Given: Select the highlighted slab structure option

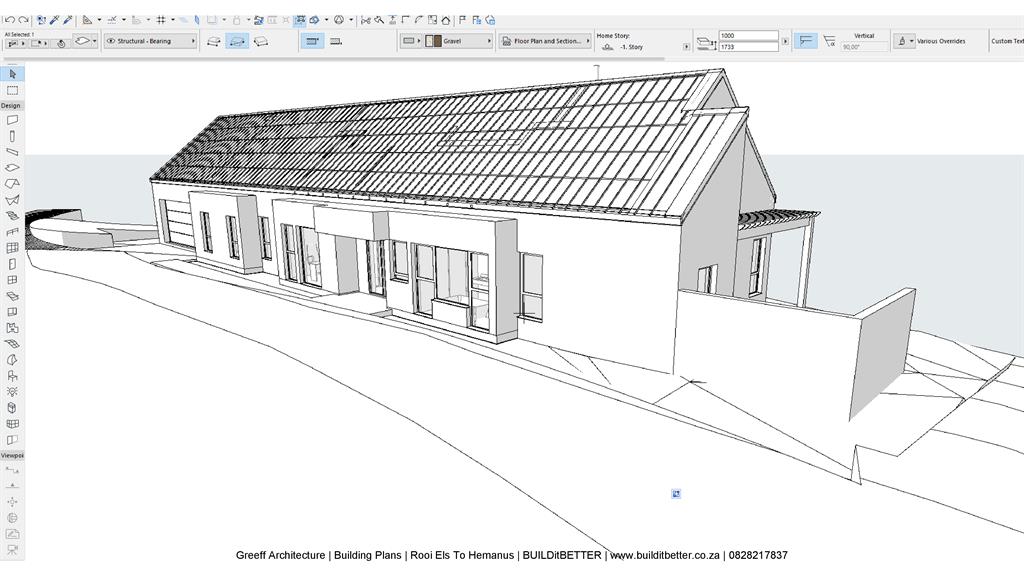Looking at the screenshot, I should click(313, 41).
